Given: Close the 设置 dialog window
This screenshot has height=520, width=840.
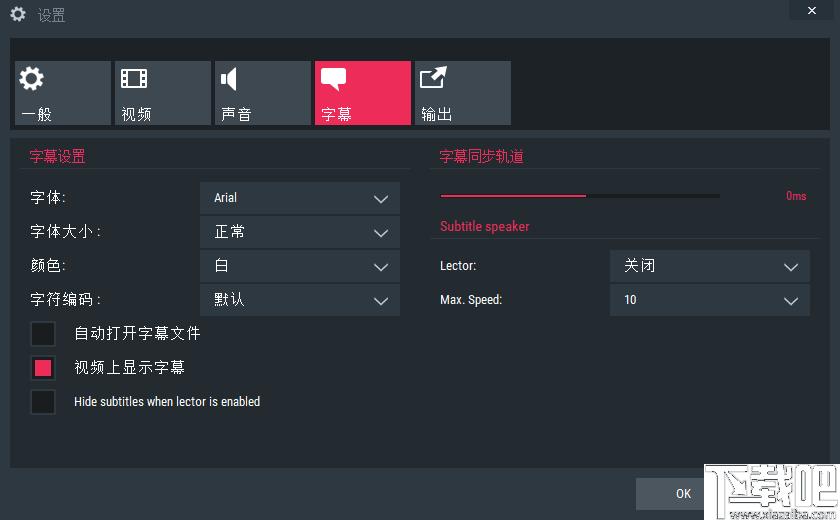Looking at the screenshot, I should [x=812, y=10].
